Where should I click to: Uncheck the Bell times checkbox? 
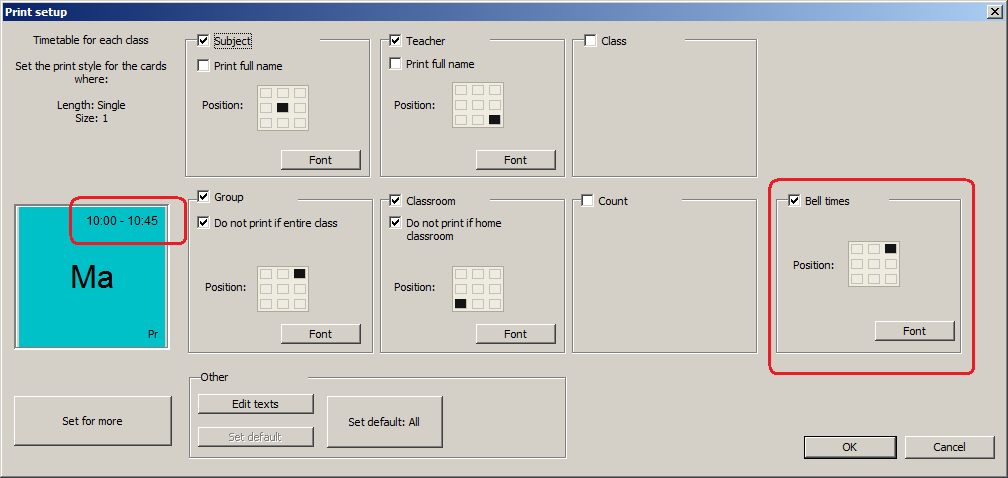click(x=795, y=201)
